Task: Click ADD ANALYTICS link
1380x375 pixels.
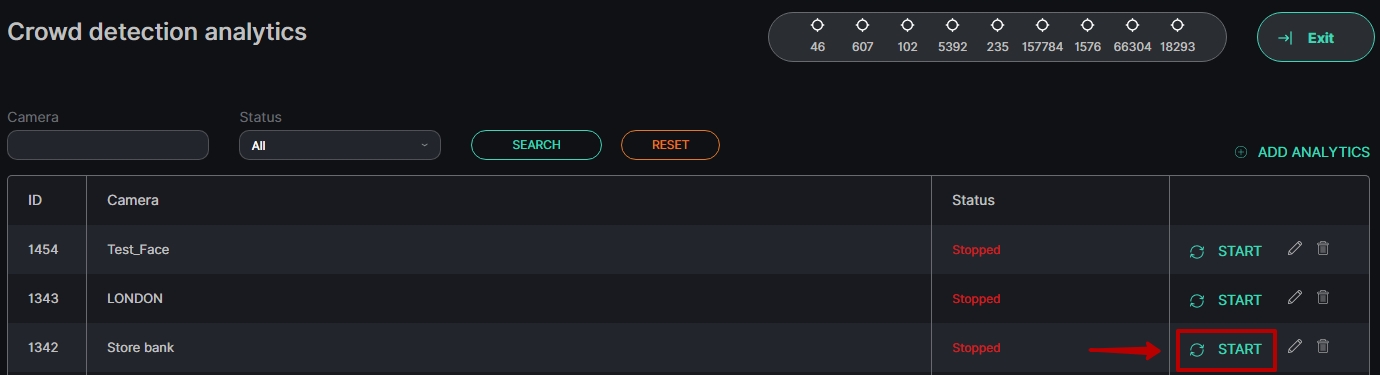Action: point(1302,152)
